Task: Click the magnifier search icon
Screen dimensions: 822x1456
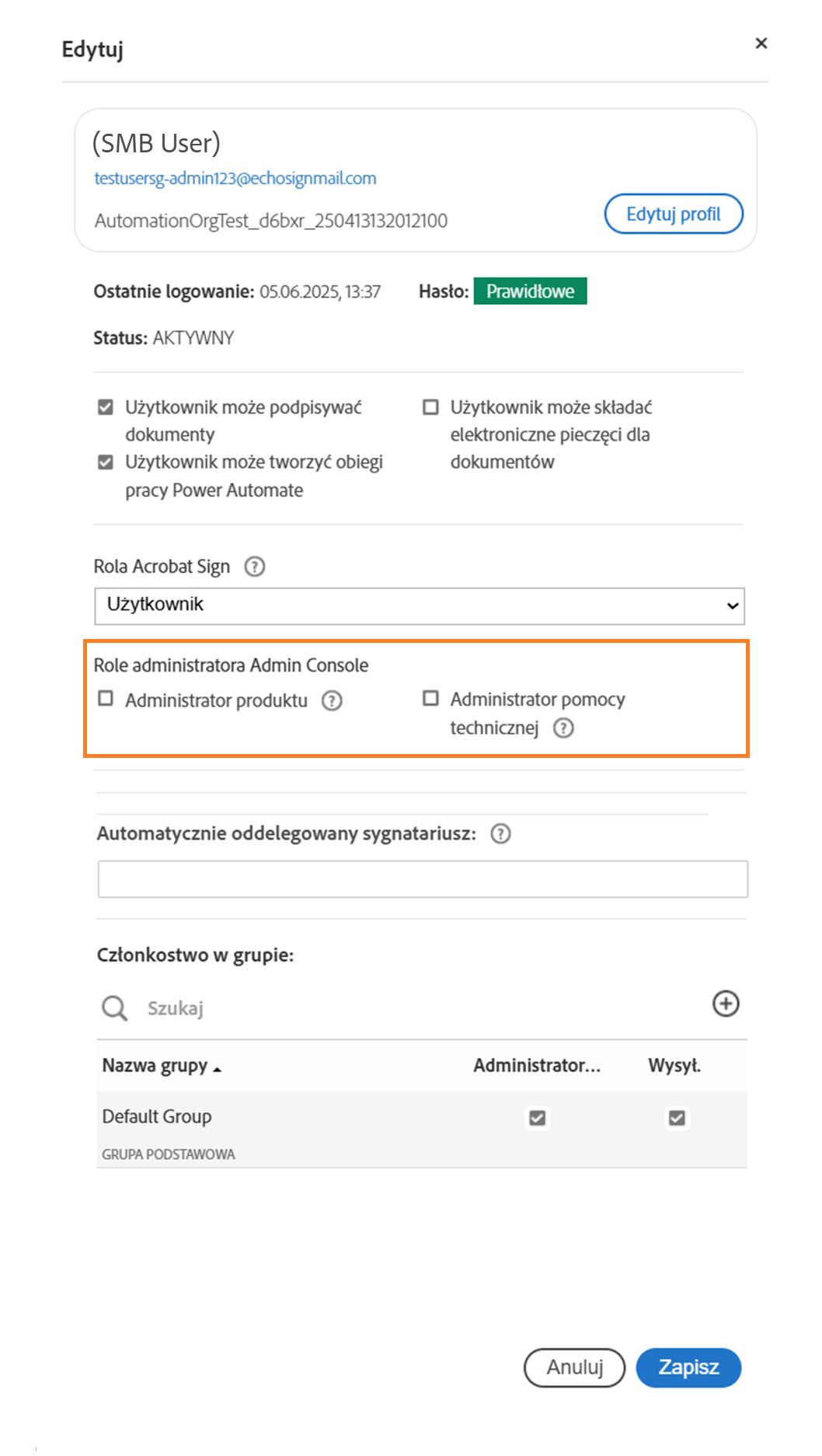Action: coord(114,1008)
